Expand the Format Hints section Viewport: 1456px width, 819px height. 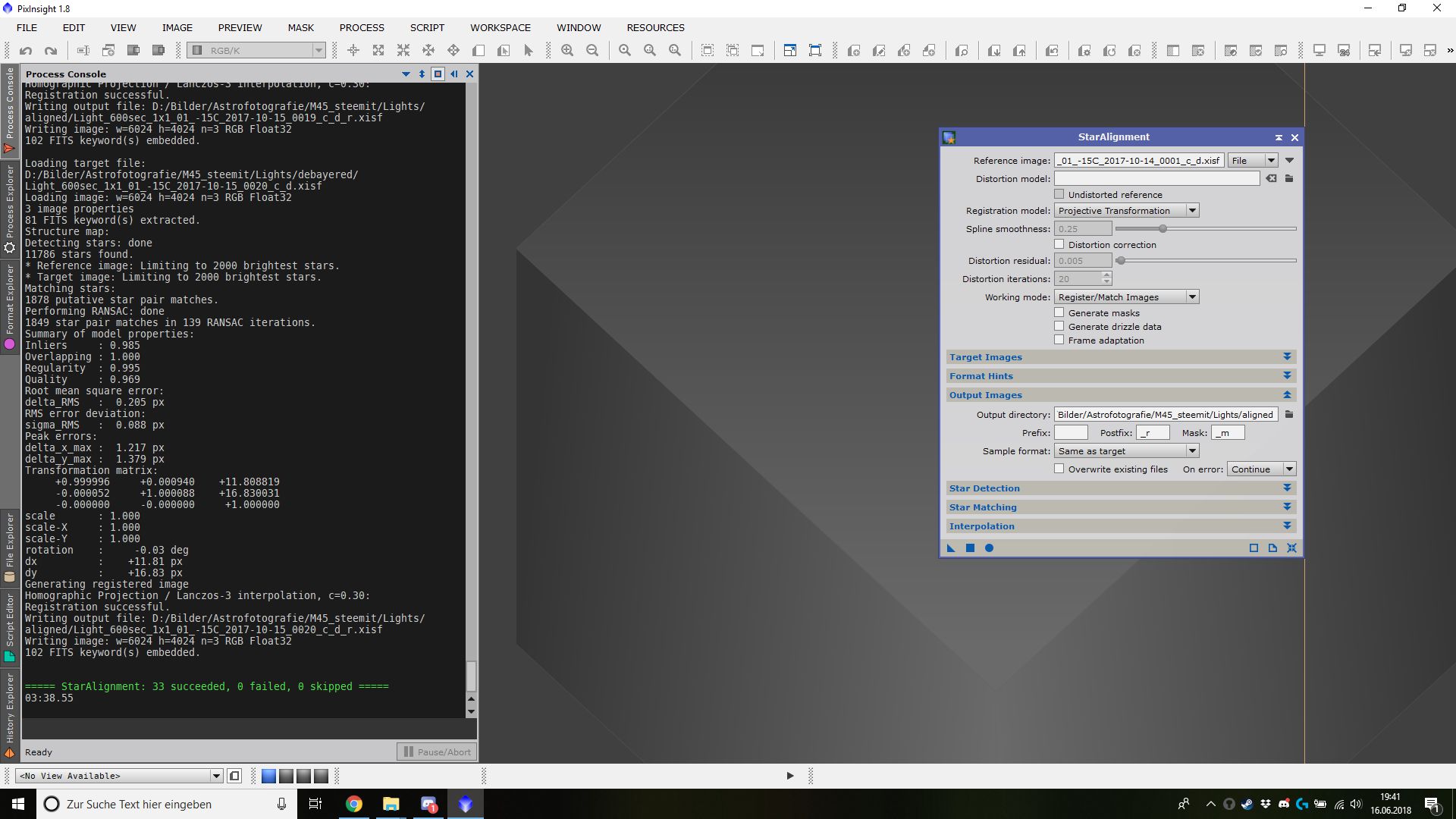1122,376
